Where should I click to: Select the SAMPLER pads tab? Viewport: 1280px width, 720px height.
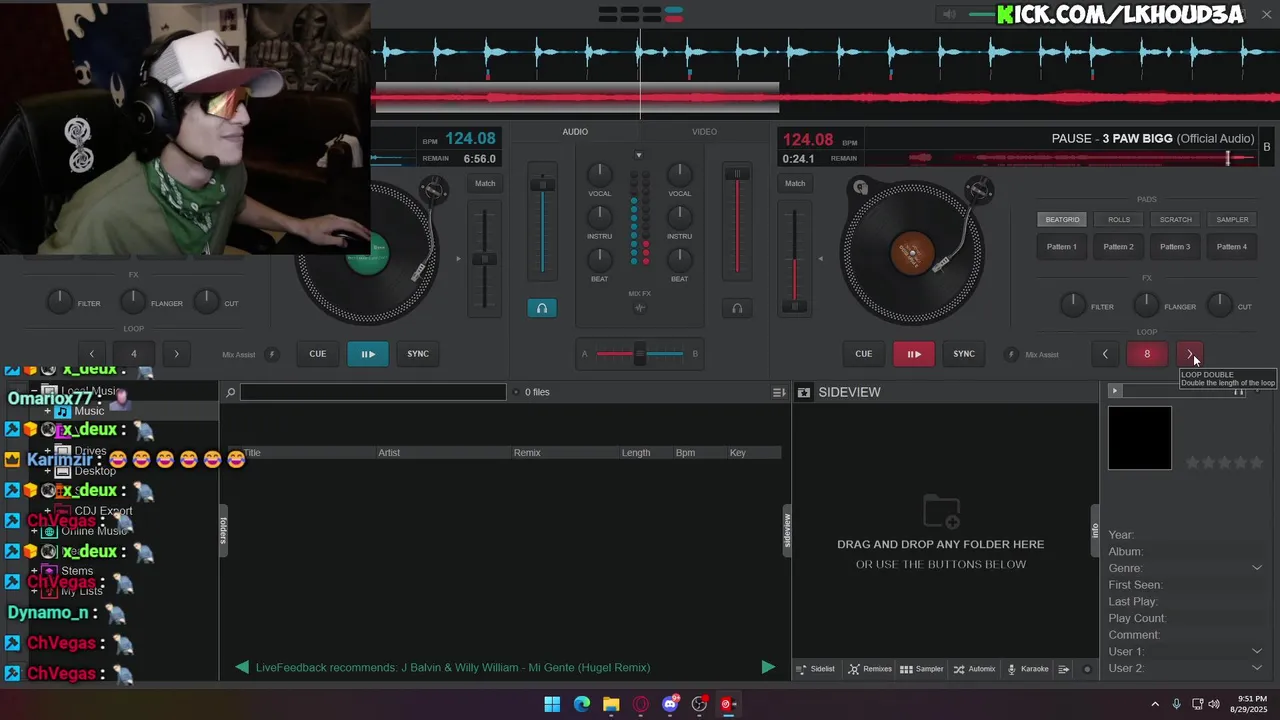pyautogui.click(x=1232, y=220)
